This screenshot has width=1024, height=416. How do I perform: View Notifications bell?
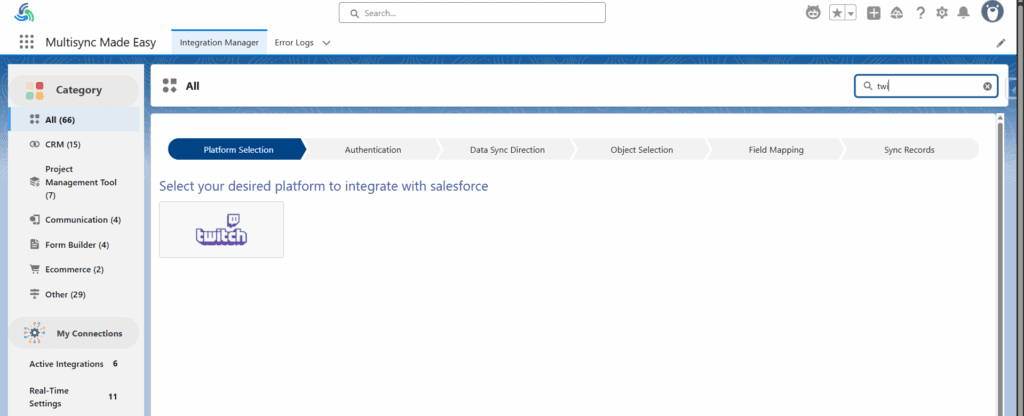pos(963,13)
